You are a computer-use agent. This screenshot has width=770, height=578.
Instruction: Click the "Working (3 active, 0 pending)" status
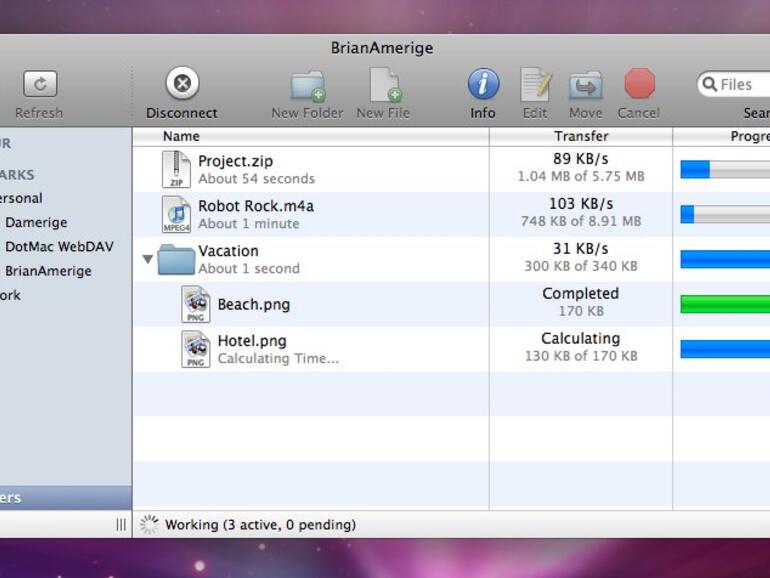(x=260, y=525)
